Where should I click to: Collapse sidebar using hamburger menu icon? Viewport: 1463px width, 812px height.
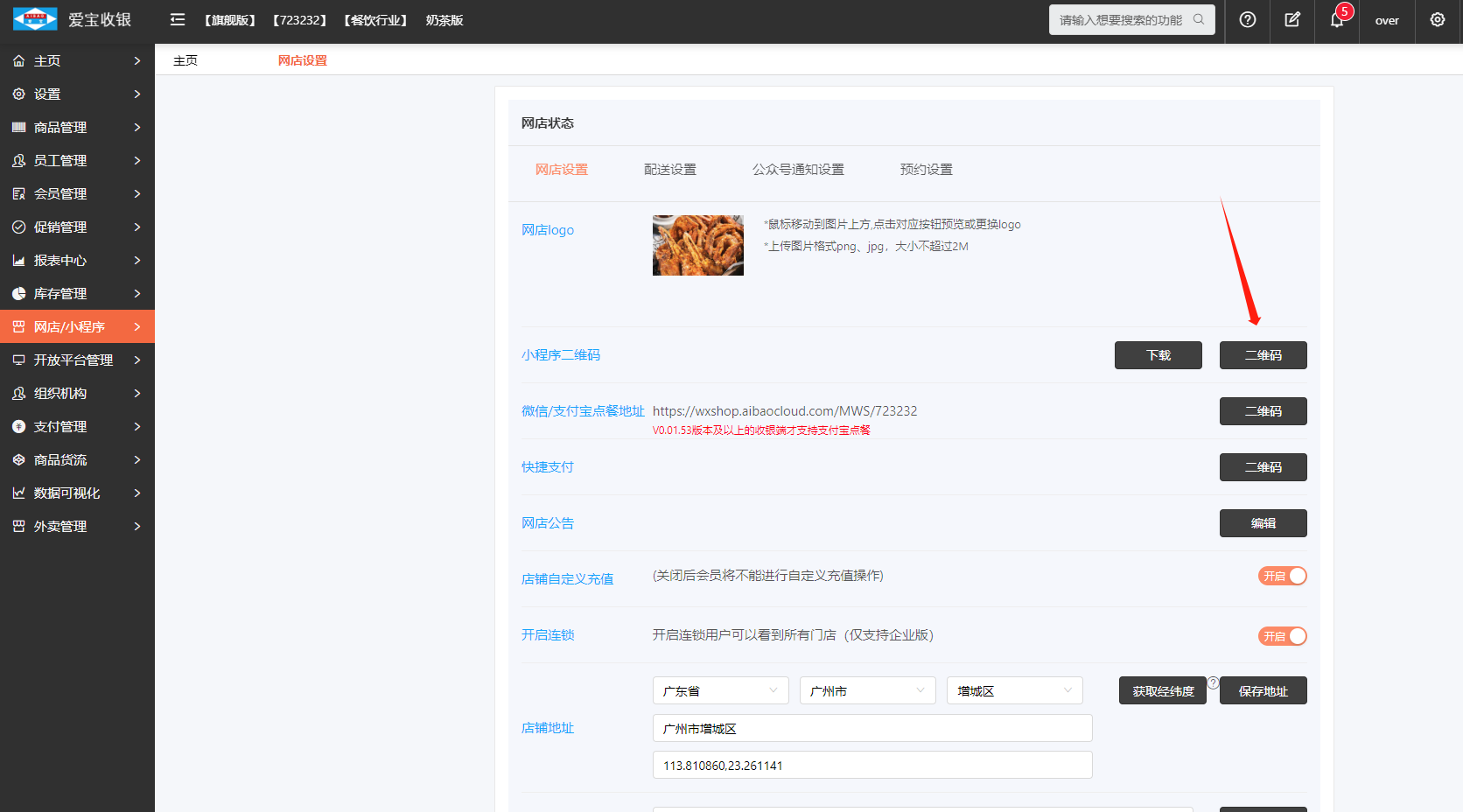(178, 20)
